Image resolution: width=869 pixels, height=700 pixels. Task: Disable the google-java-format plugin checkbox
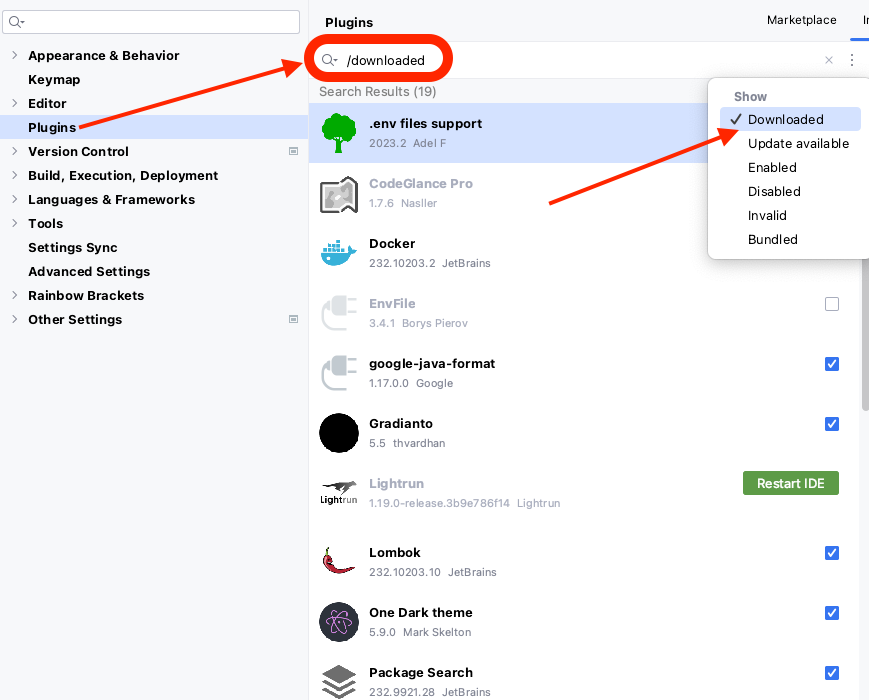(832, 364)
